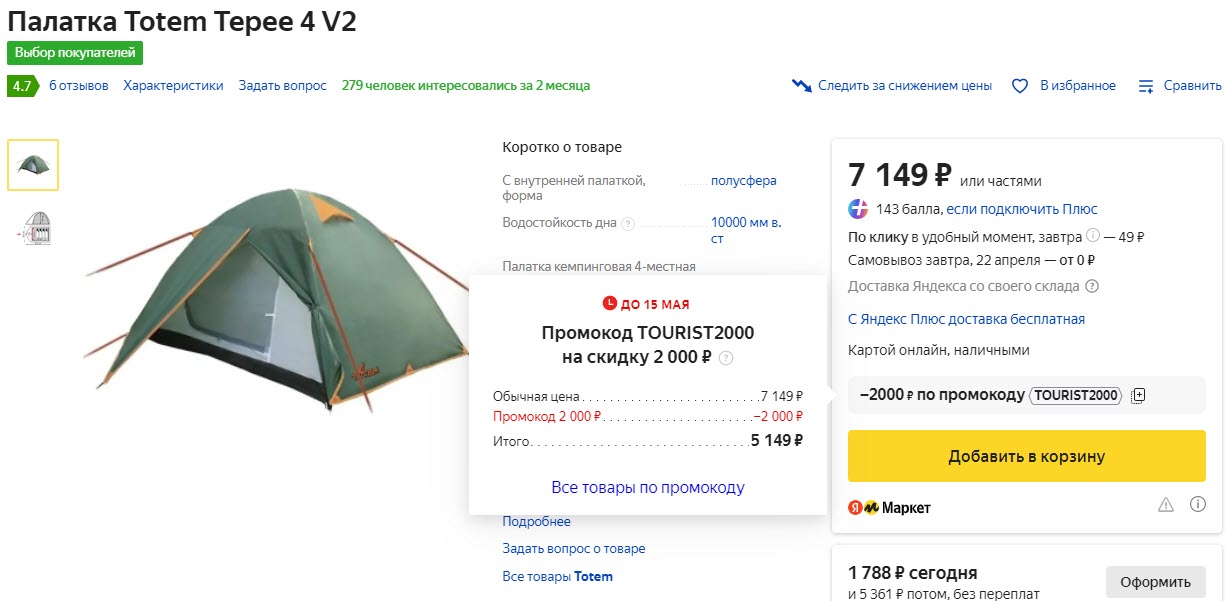Click the question mark next to Водостойкость дна

pos(628,223)
